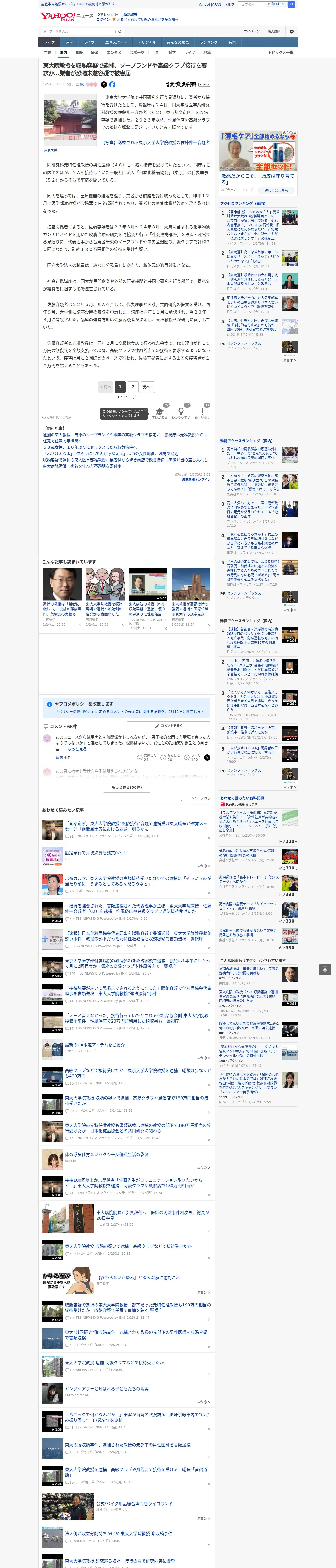Open the エンタメ category tab
Viewport: 336px width, 1568px height.
tap(114, 52)
